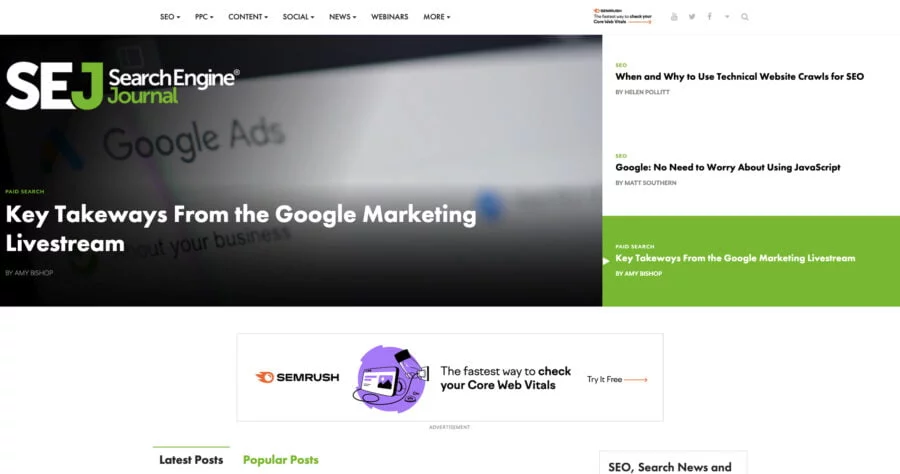Expand the PPC menu dropdown
Screen dimensions: 900x474
(x=204, y=17)
